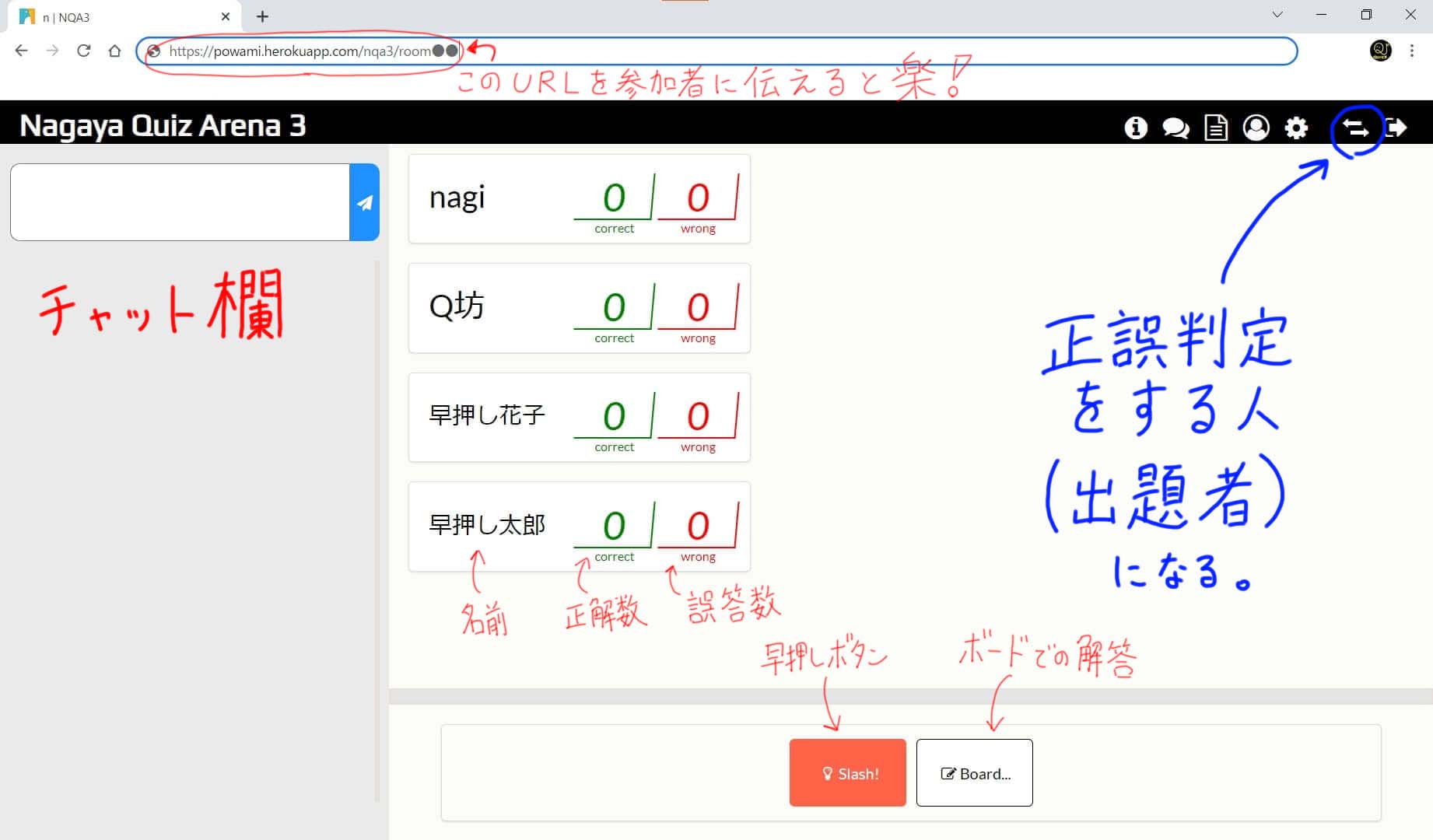
Task: Open the info icon in header
Action: [1136, 128]
